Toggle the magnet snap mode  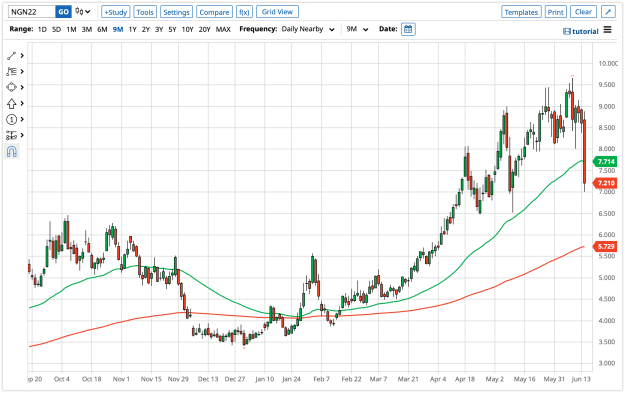click(x=12, y=151)
